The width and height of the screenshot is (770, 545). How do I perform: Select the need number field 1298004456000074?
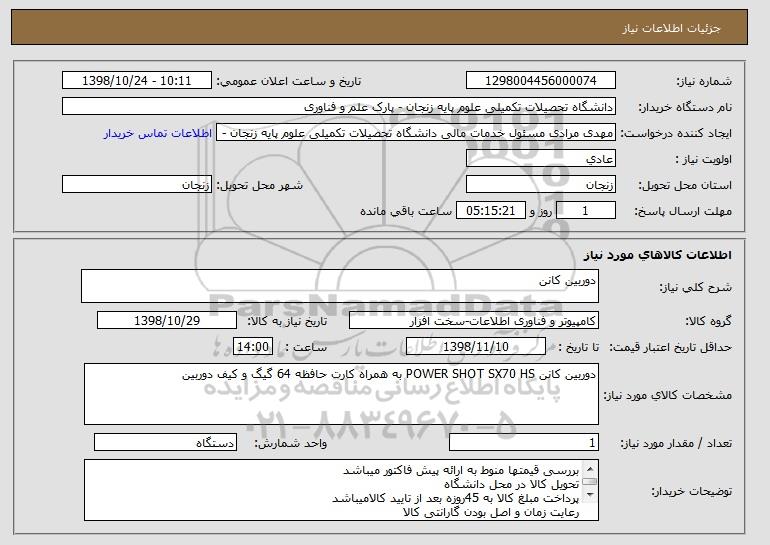541,81
